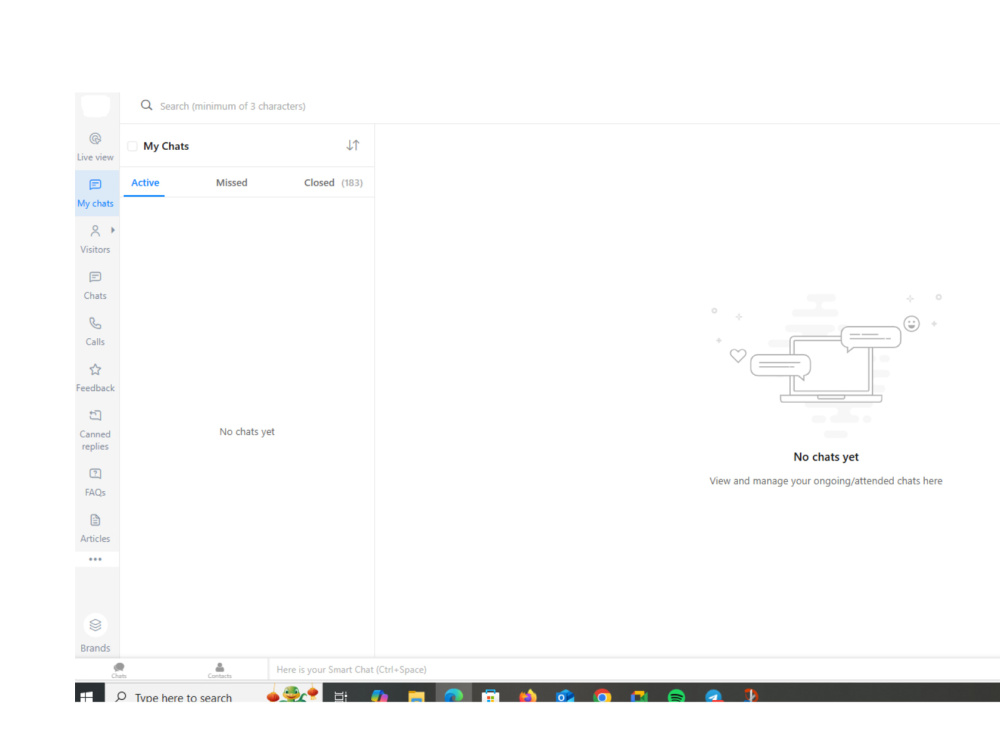Screen dimensions: 1000x750
Task: Open the Chats section in the sidebar
Action: (95, 285)
